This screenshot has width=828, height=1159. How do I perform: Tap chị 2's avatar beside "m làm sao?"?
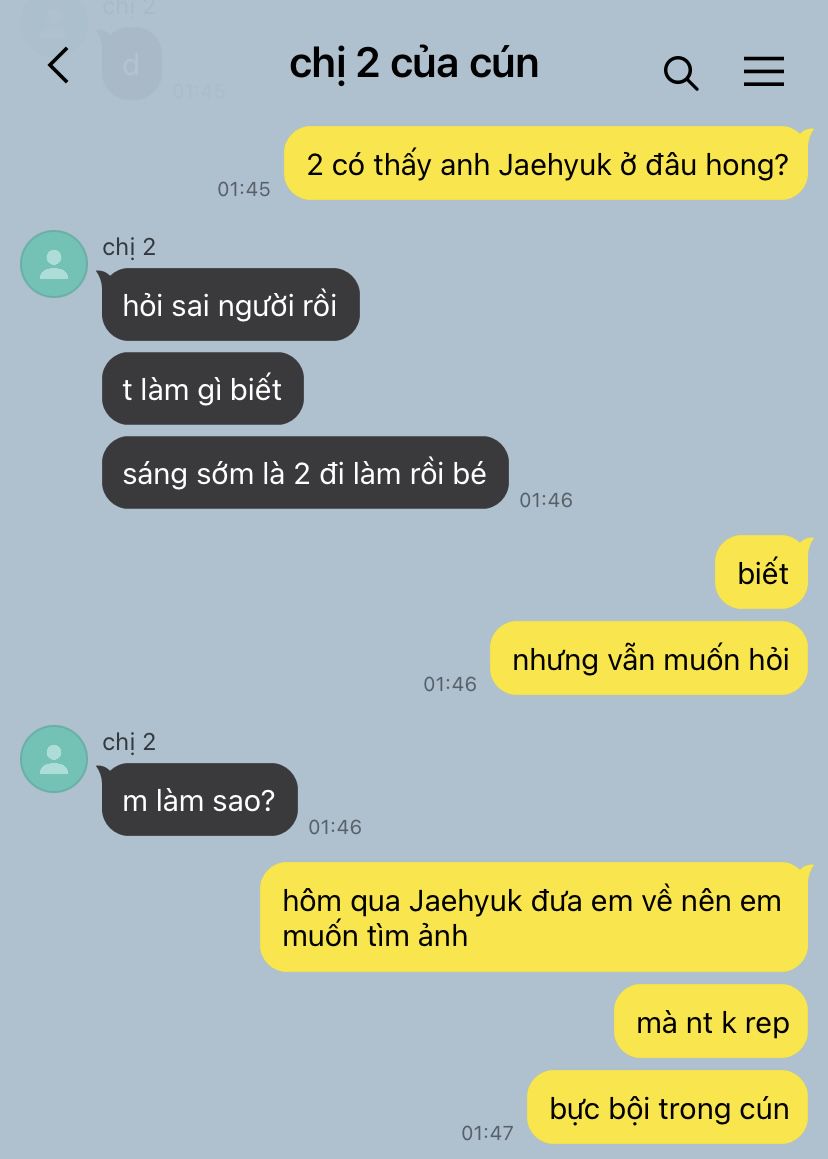click(54, 759)
